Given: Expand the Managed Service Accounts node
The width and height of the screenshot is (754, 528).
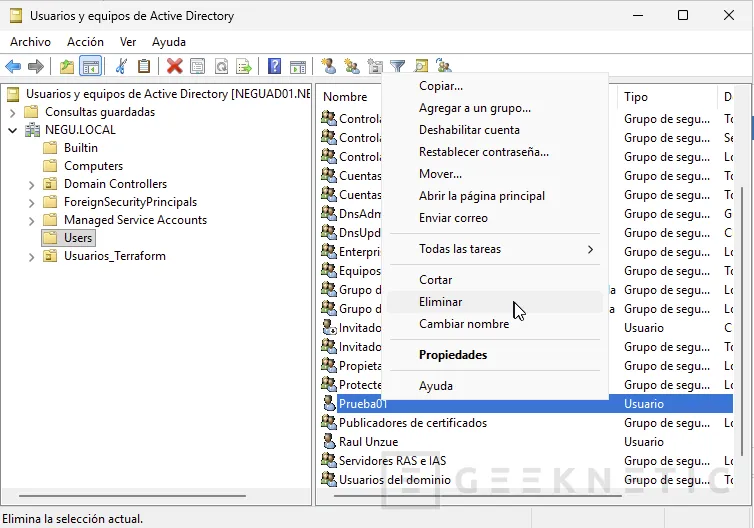Looking at the screenshot, I should [31, 221].
